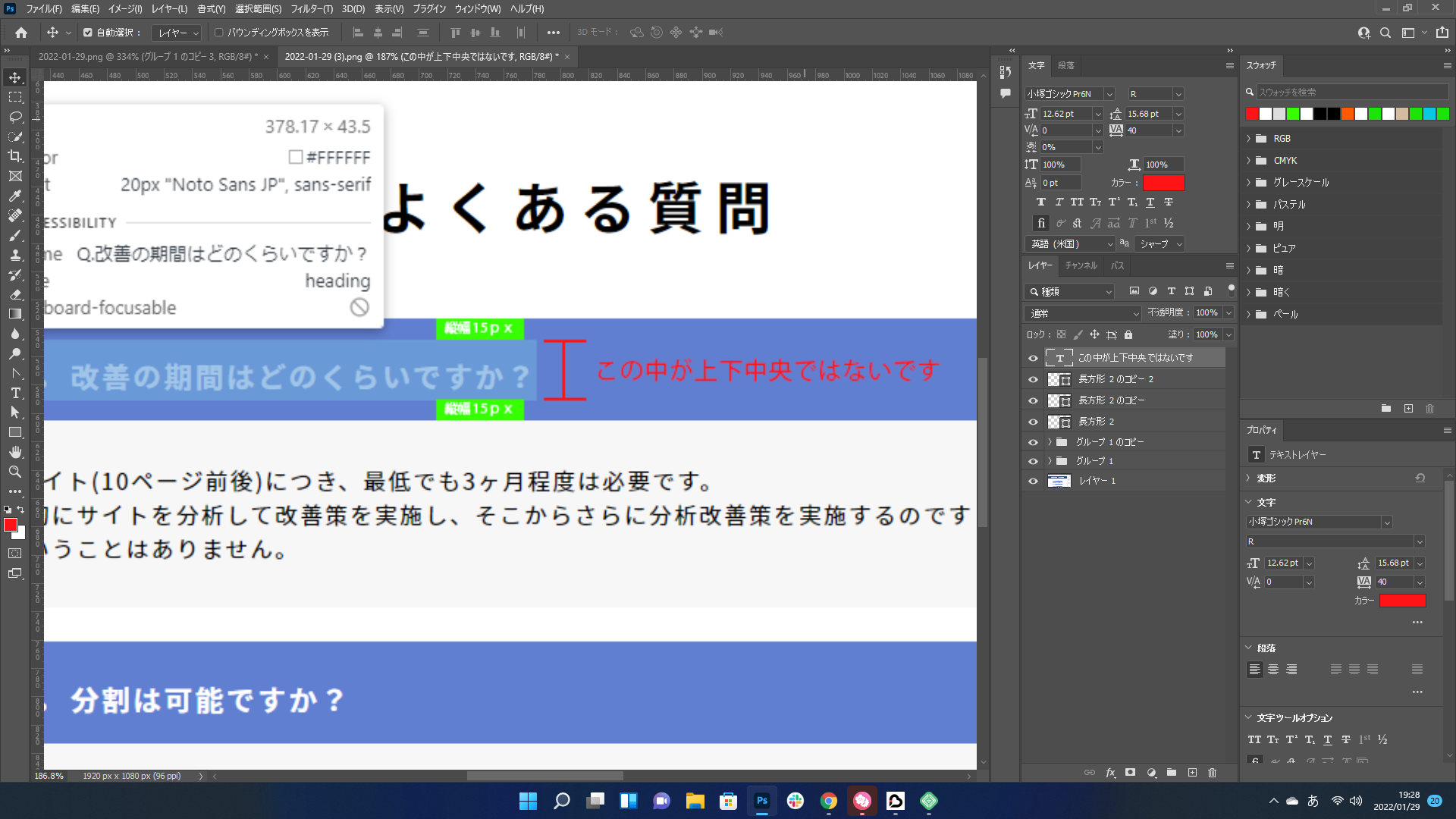This screenshot has width=1456, height=819.
Task: Click the red text color swatch in Character panel
Action: coord(1165,182)
